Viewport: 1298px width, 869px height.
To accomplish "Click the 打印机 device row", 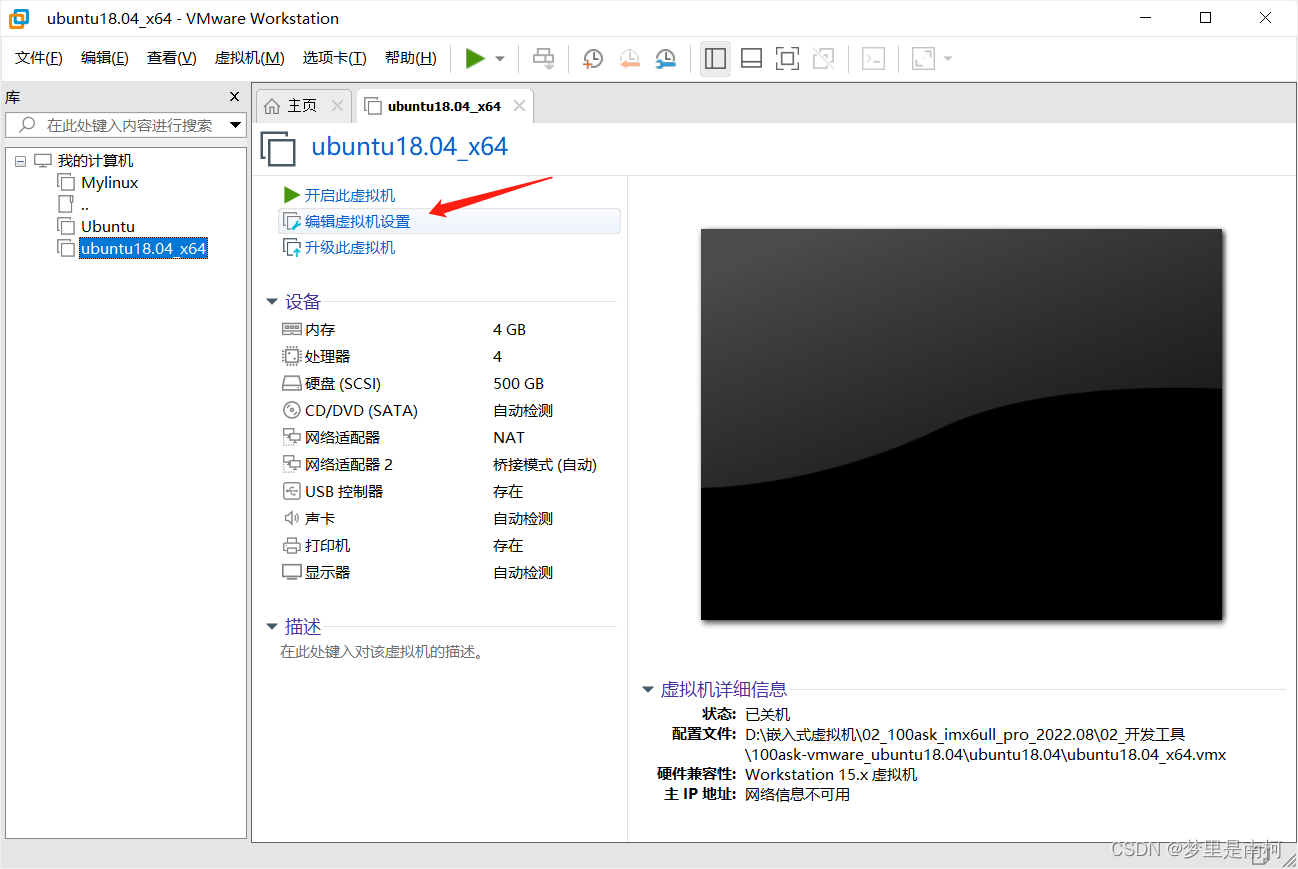I will point(449,545).
